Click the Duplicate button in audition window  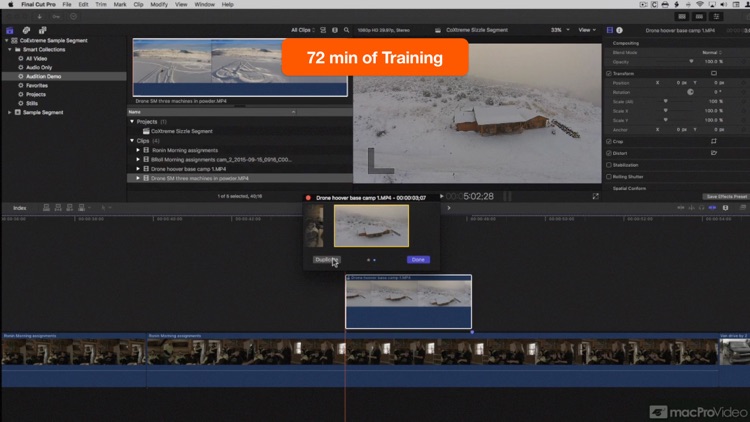click(327, 260)
